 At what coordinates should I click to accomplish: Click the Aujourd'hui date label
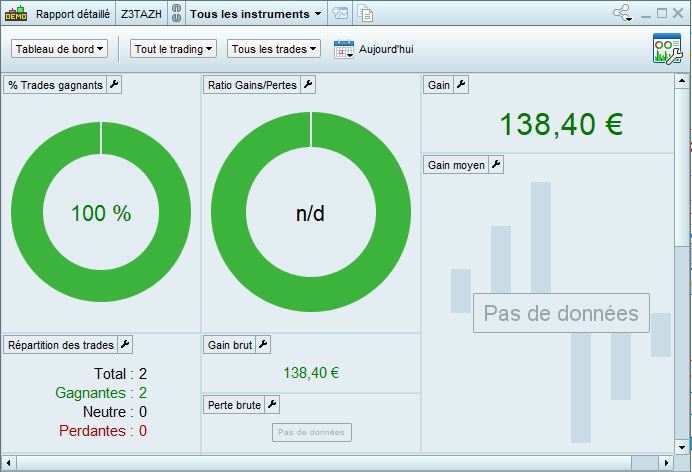point(386,49)
